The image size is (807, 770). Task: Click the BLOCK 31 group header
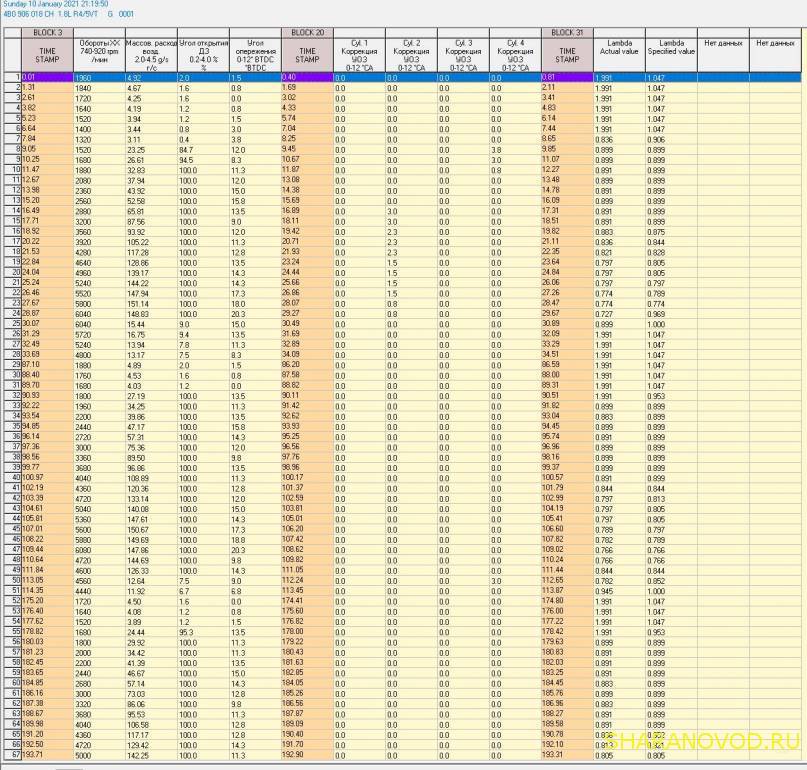click(x=566, y=33)
